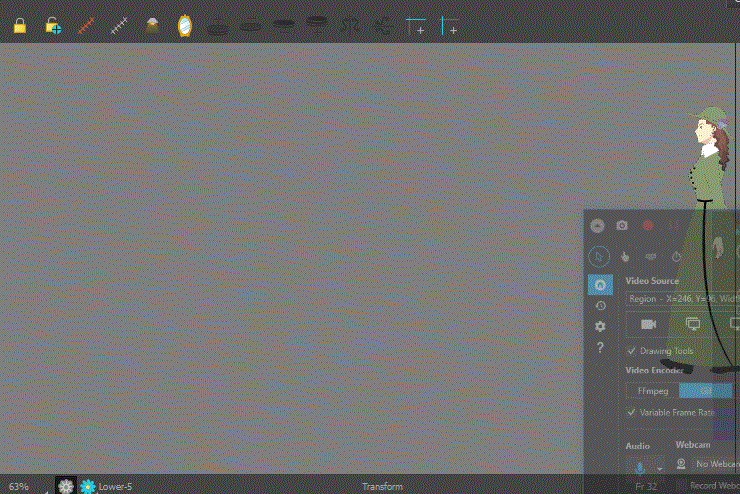This screenshot has width=740, height=494.
Task: Click the webcam preview icon
Action: tap(681, 464)
